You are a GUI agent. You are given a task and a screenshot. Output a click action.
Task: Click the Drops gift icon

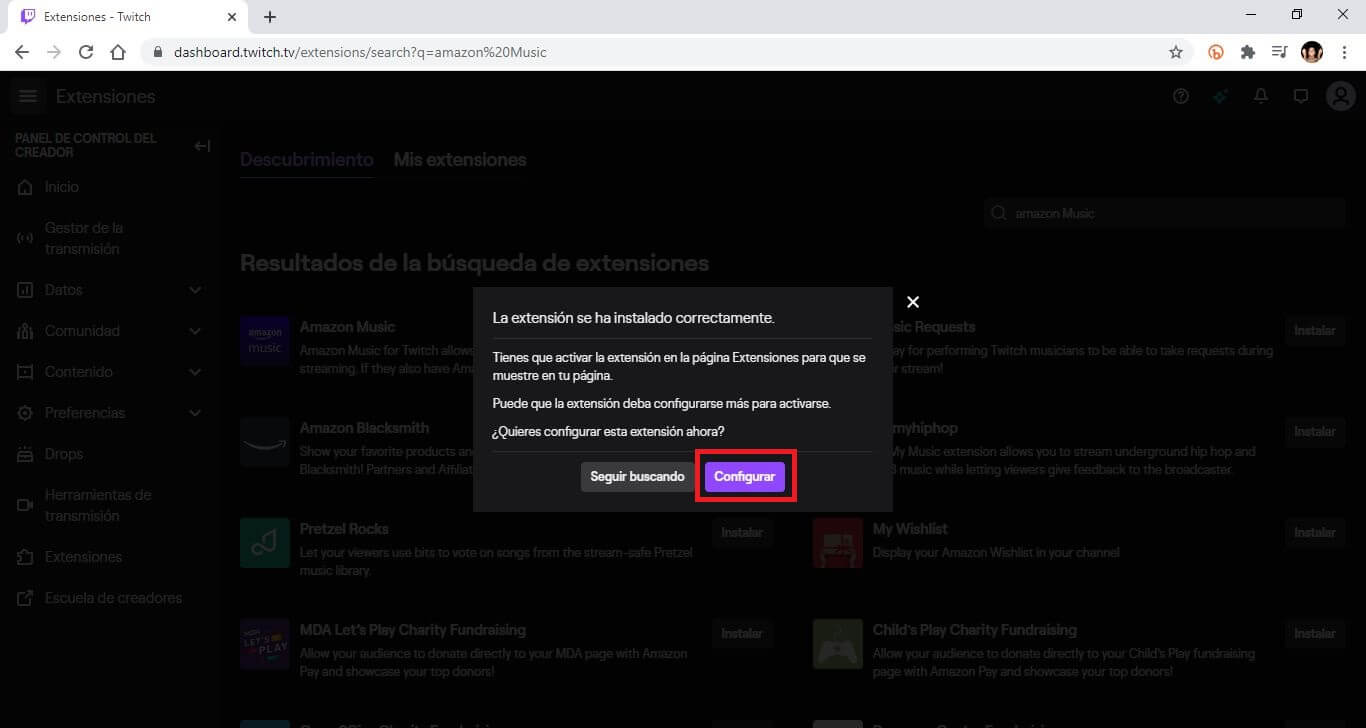click(x=25, y=454)
